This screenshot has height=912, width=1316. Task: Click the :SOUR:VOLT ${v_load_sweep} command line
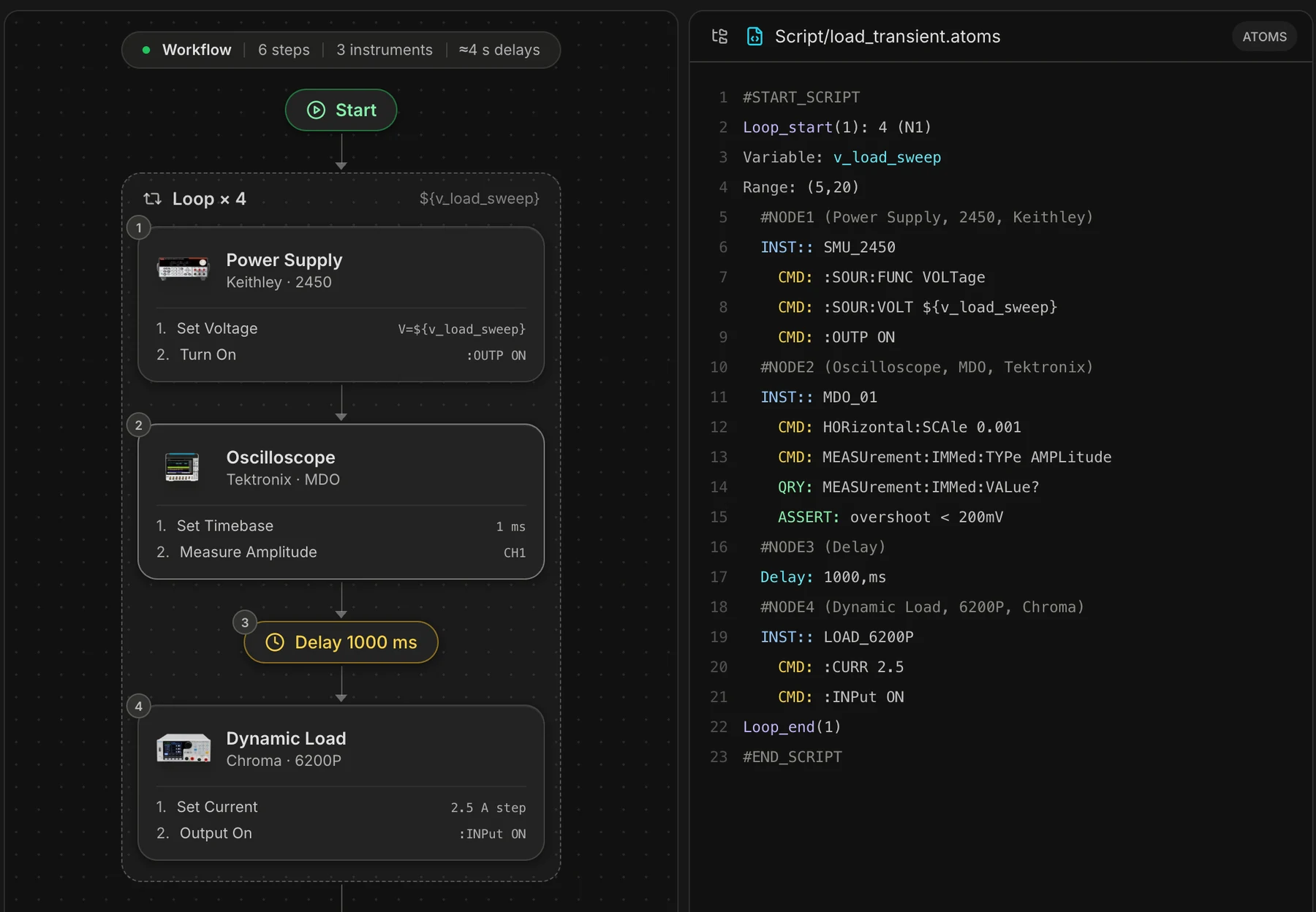pyautogui.click(x=918, y=307)
